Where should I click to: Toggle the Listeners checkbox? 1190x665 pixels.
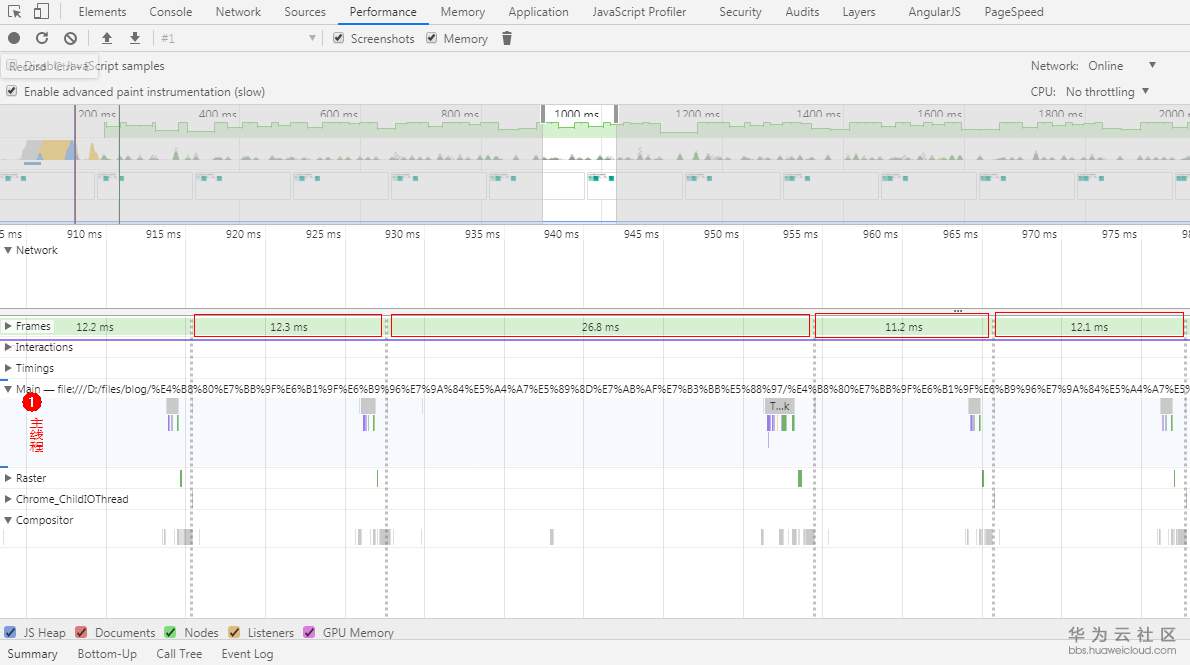[234, 632]
